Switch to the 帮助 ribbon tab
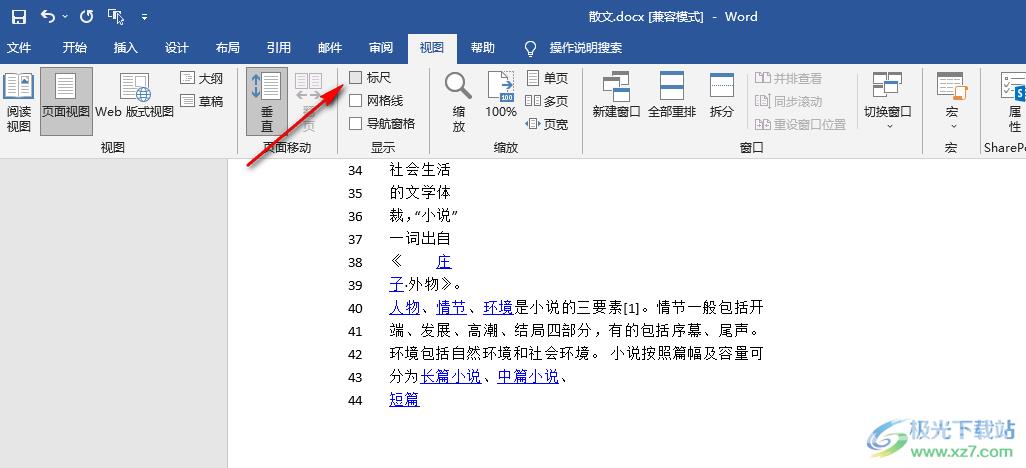Viewport: 1026px width, 468px height. pyautogui.click(x=483, y=48)
